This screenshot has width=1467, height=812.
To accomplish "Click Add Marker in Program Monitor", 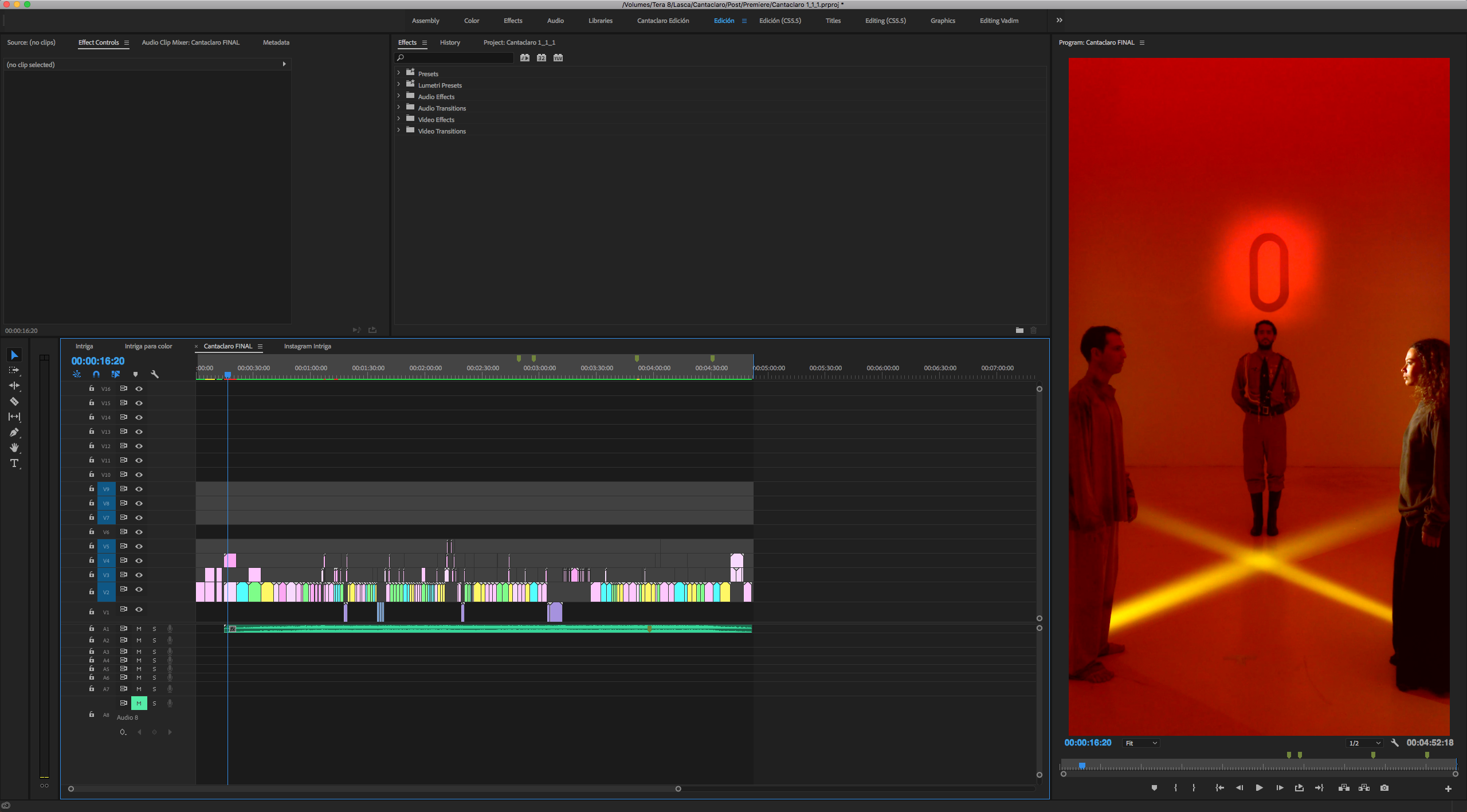I will (1154, 788).
